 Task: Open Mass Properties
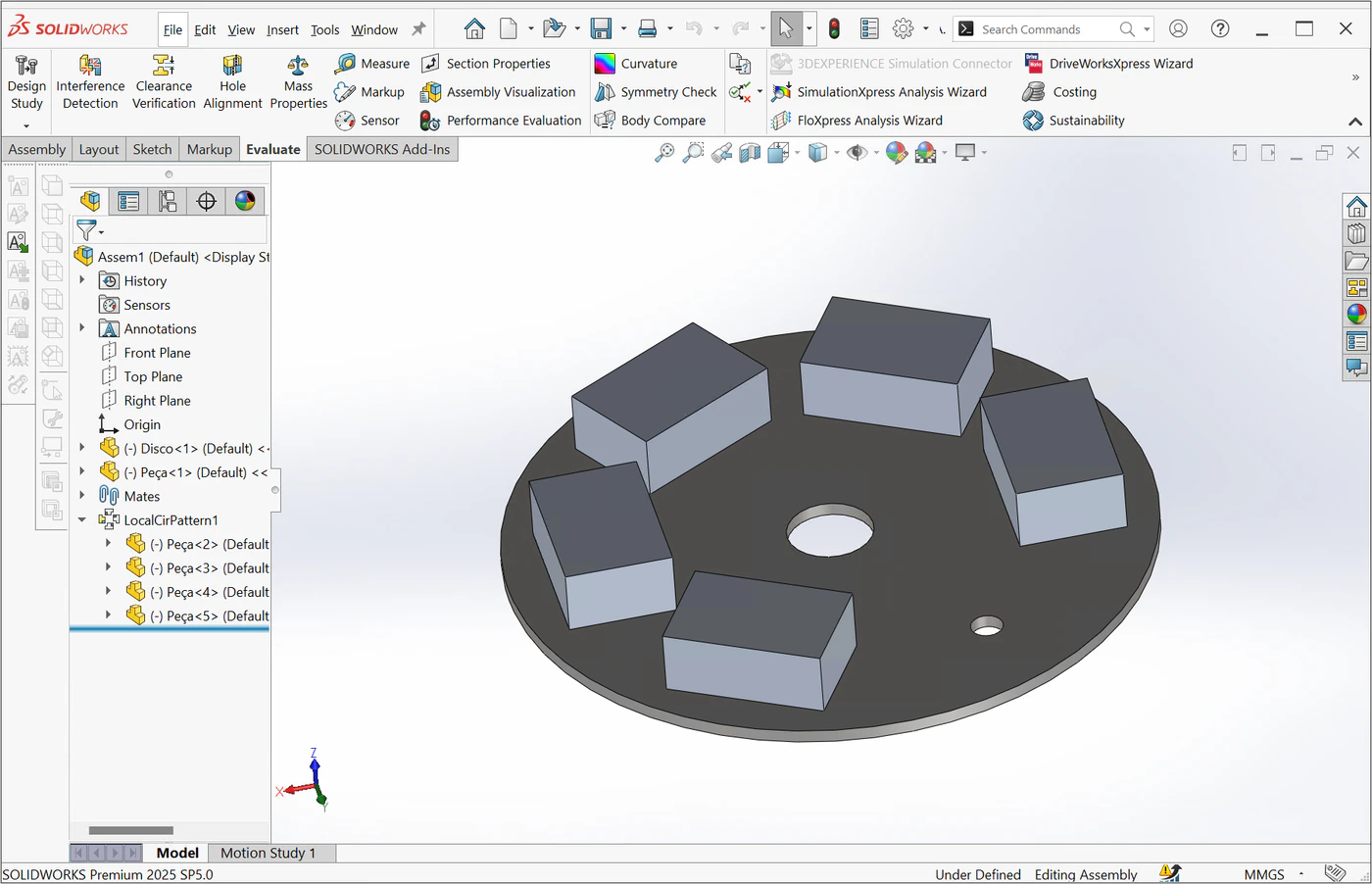[x=298, y=82]
